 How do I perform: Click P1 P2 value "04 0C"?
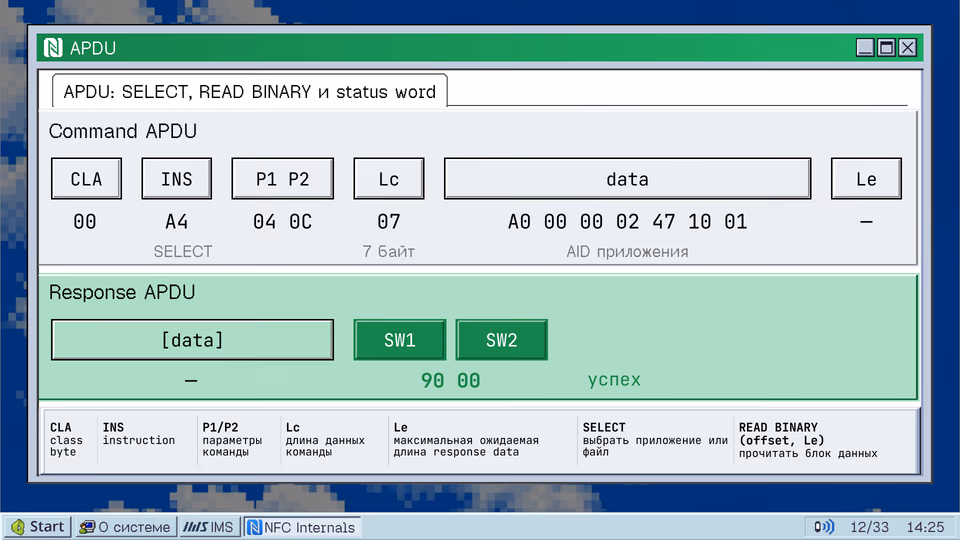click(282, 222)
